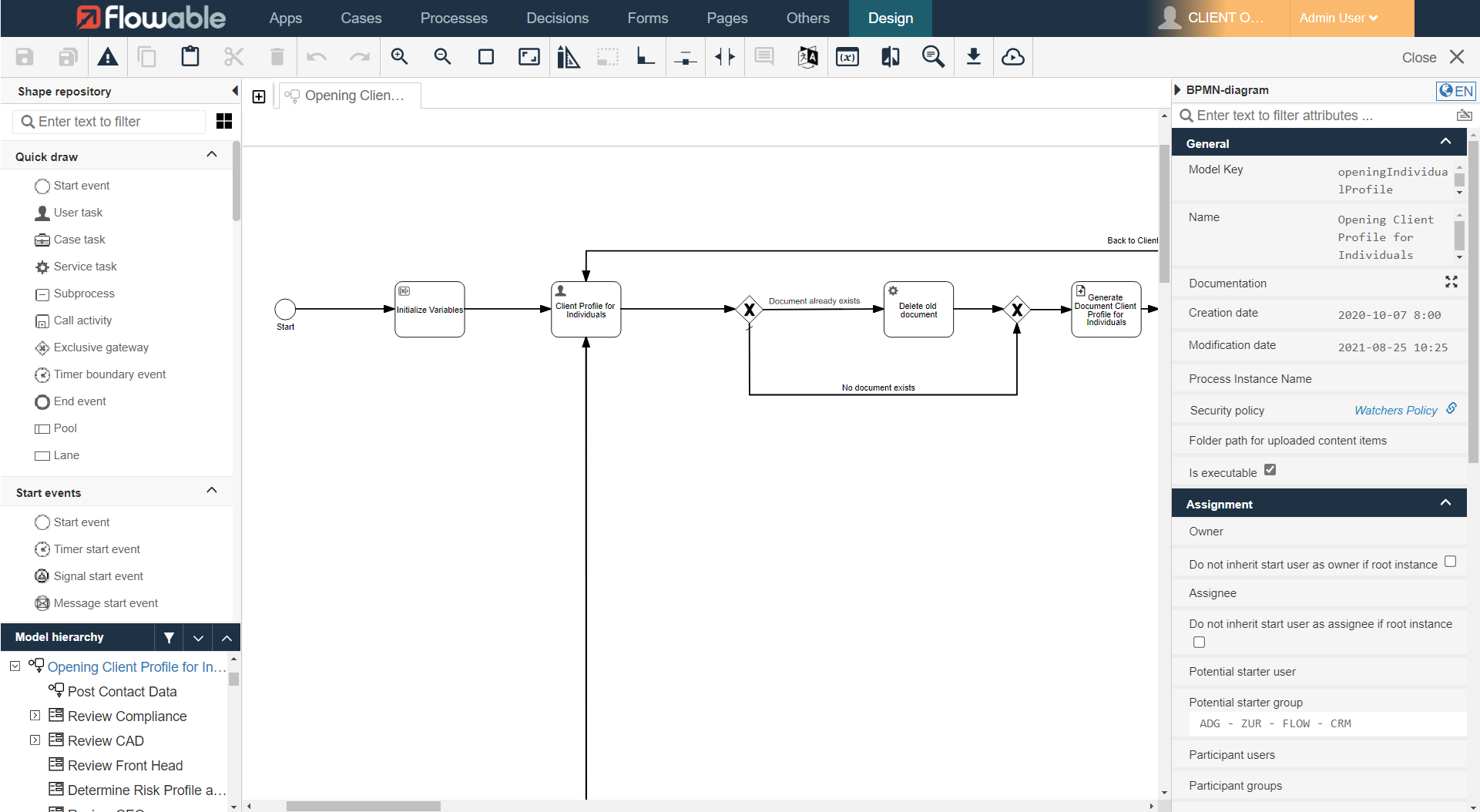Viewport: 1480px width, 812px height.
Task: Click the cut scissors icon
Action: click(233, 56)
